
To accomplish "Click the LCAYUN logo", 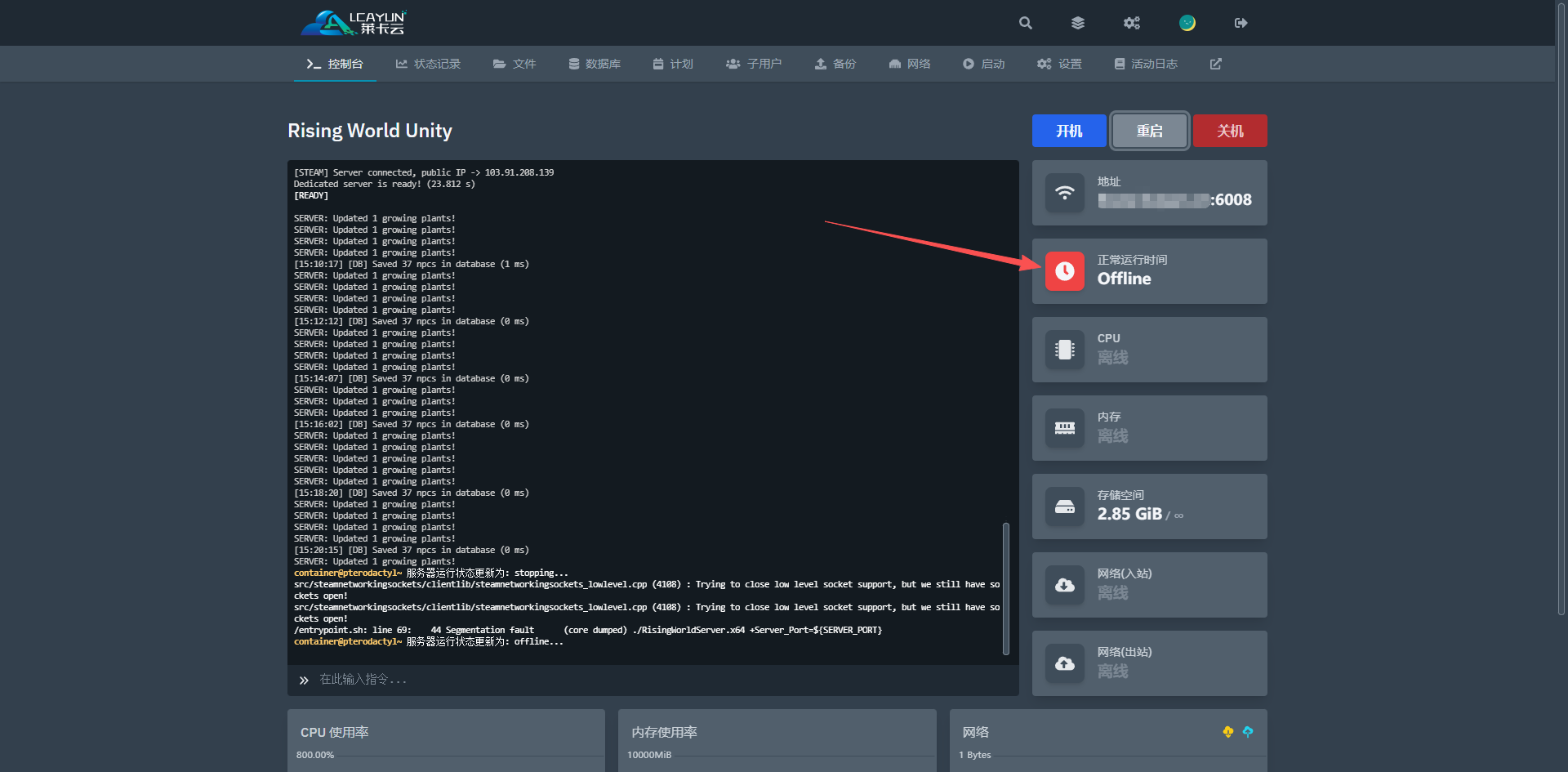I will click(x=354, y=23).
